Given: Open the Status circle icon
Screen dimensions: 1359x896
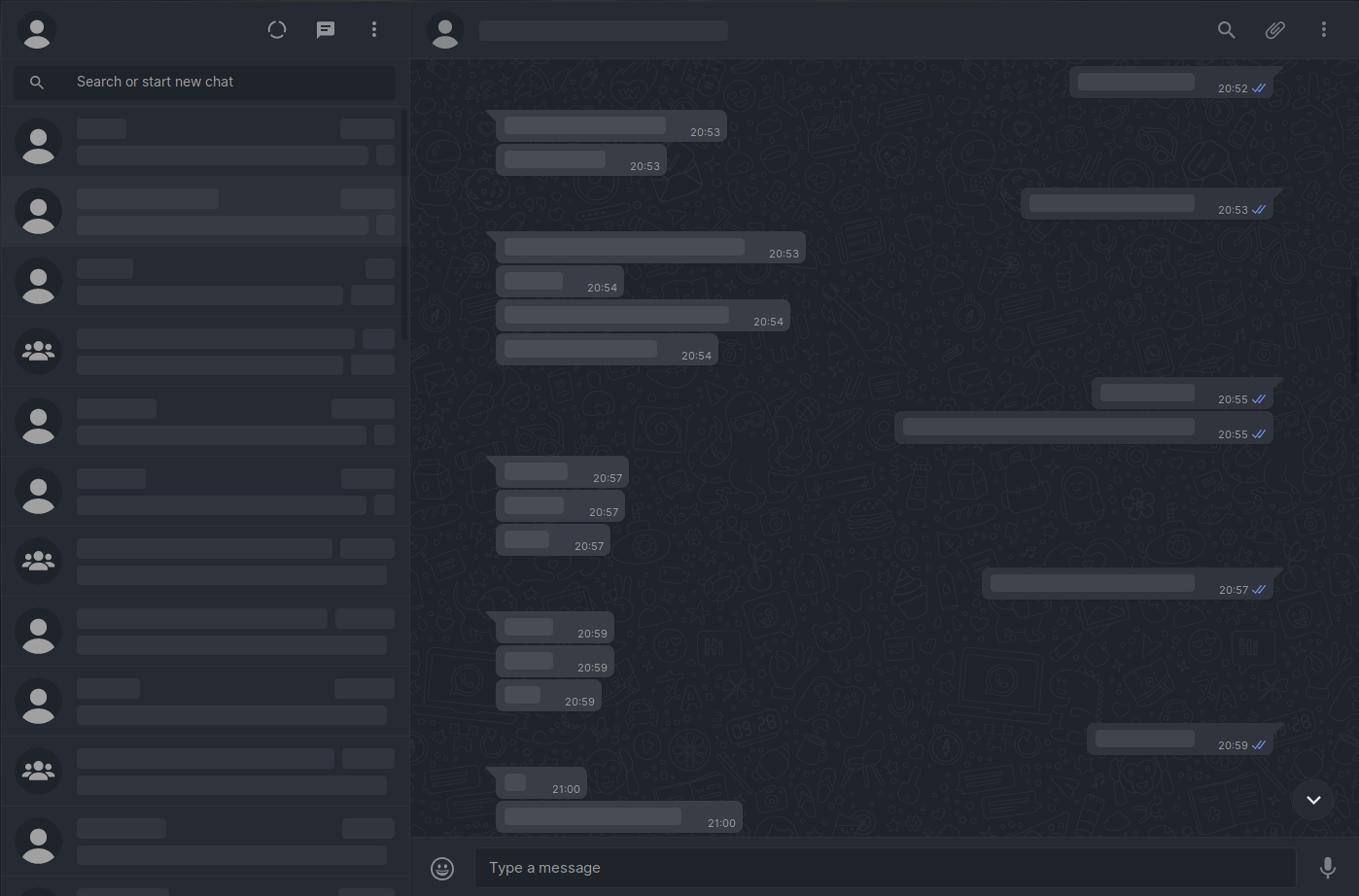Looking at the screenshot, I should click(x=277, y=30).
